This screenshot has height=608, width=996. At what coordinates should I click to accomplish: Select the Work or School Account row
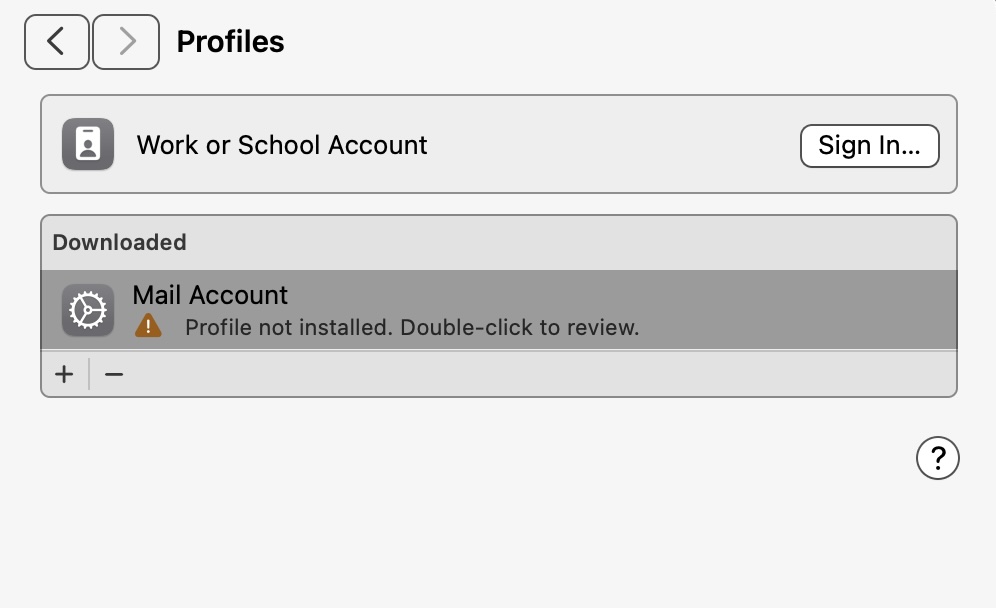point(499,144)
